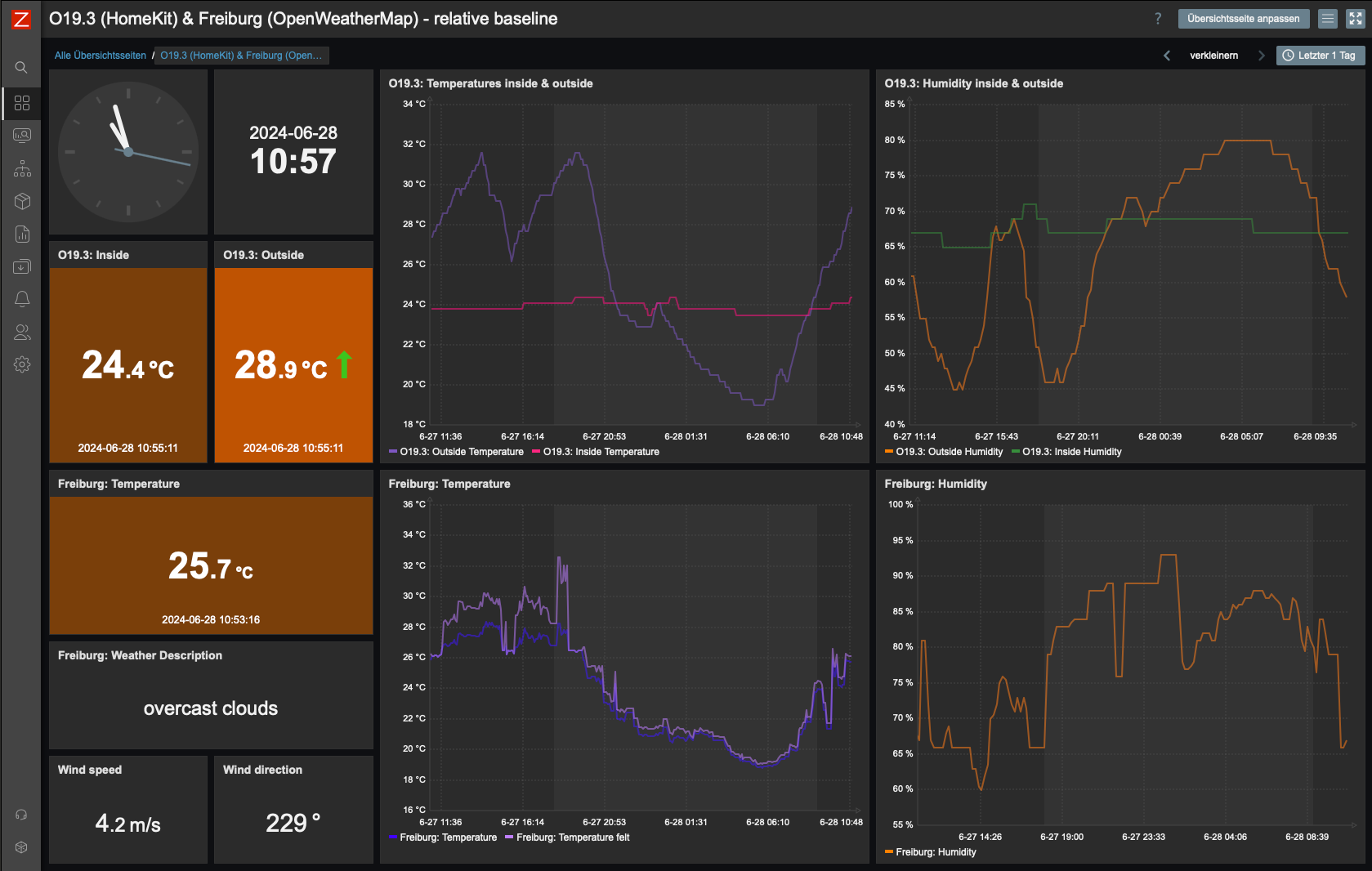This screenshot has height=871, width=1372.
Task: Click the Freiburg: Temperature legend entry
Action: click(443, 837)
